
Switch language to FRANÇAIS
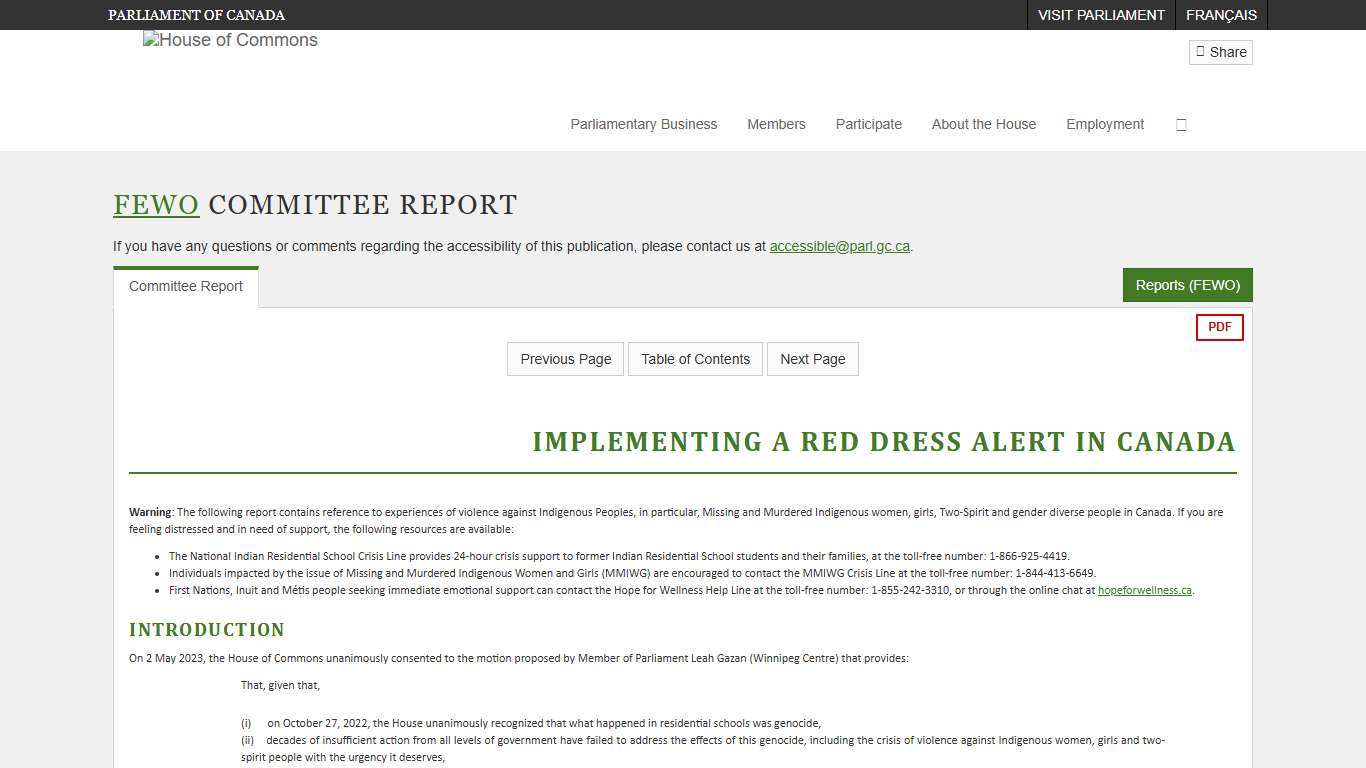pos(1221,15)
